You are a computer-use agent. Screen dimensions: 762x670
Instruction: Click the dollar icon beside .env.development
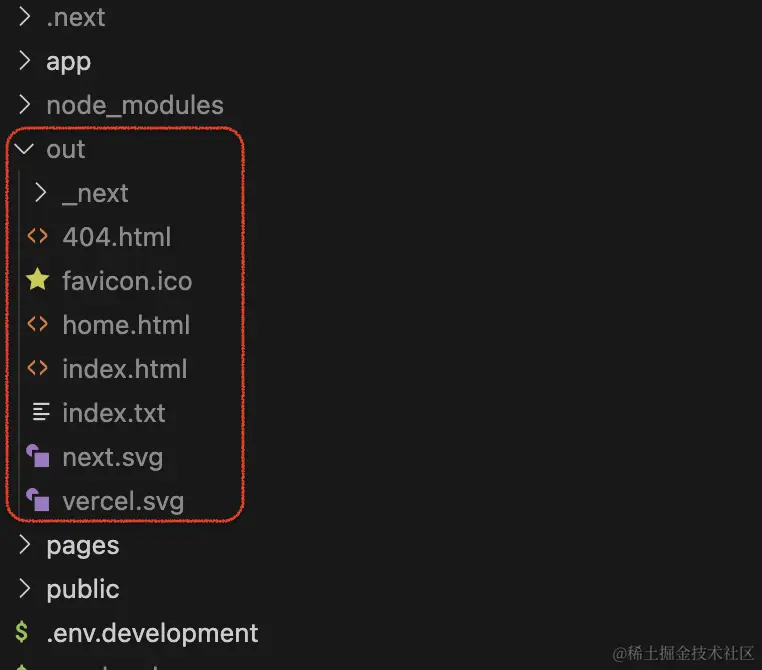pos(21,632)
